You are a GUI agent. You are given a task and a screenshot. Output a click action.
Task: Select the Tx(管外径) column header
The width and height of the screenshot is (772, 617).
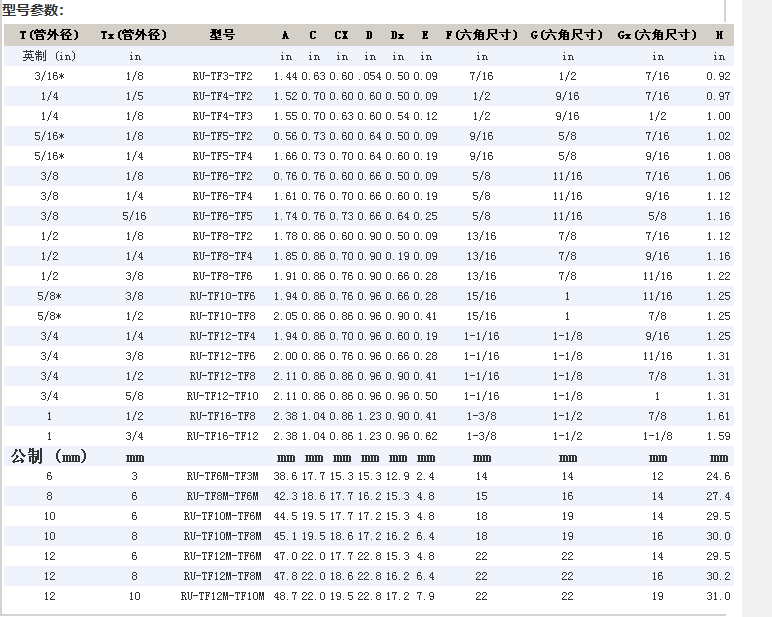click(134, 35)
